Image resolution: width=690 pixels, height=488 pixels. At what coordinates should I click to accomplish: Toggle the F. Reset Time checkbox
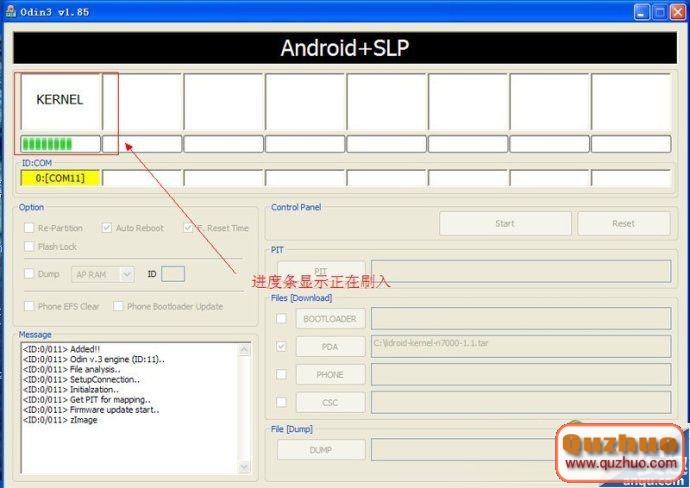click(x=188, y=228)
